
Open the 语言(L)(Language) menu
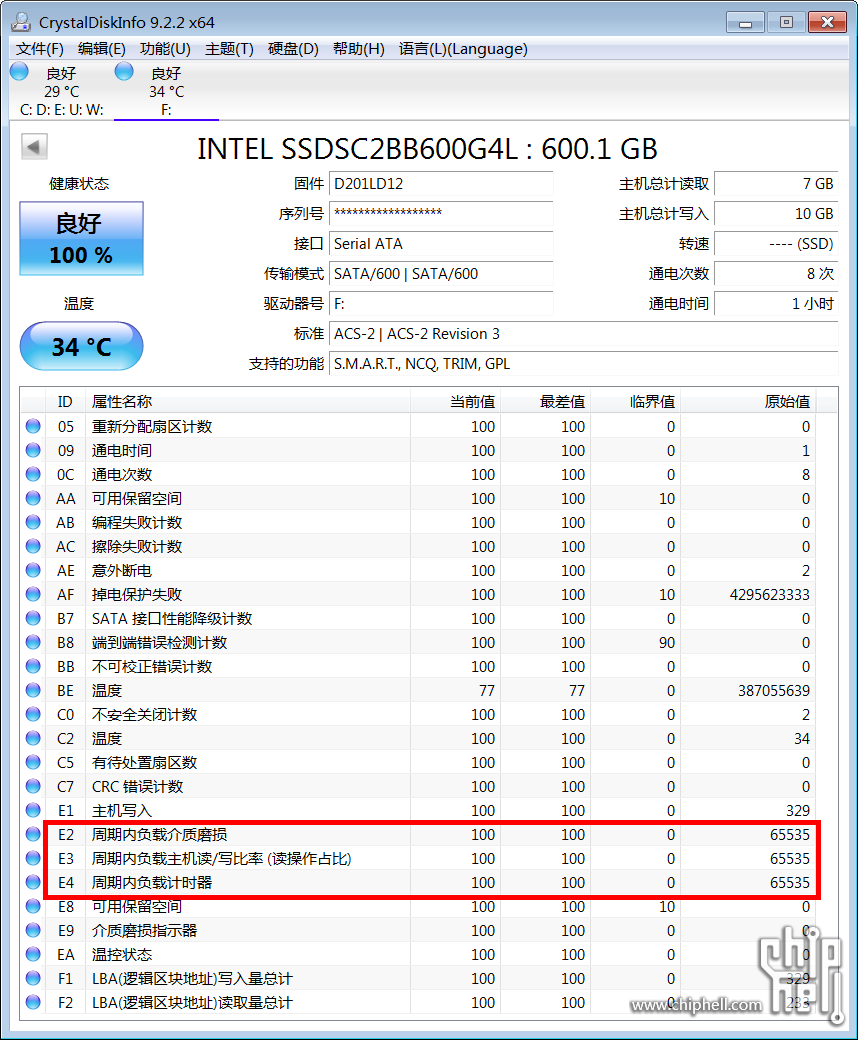[x=463, y=49]
